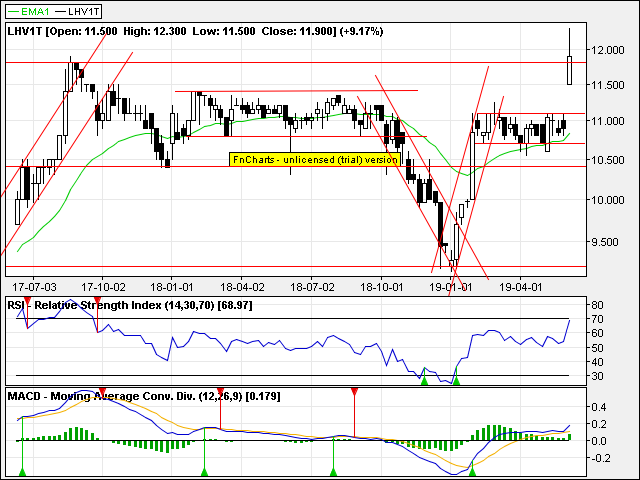Click the RSI red sell marker near 17-10-02
The height and width of the screenshot is (480, 640).
(97, 301)
